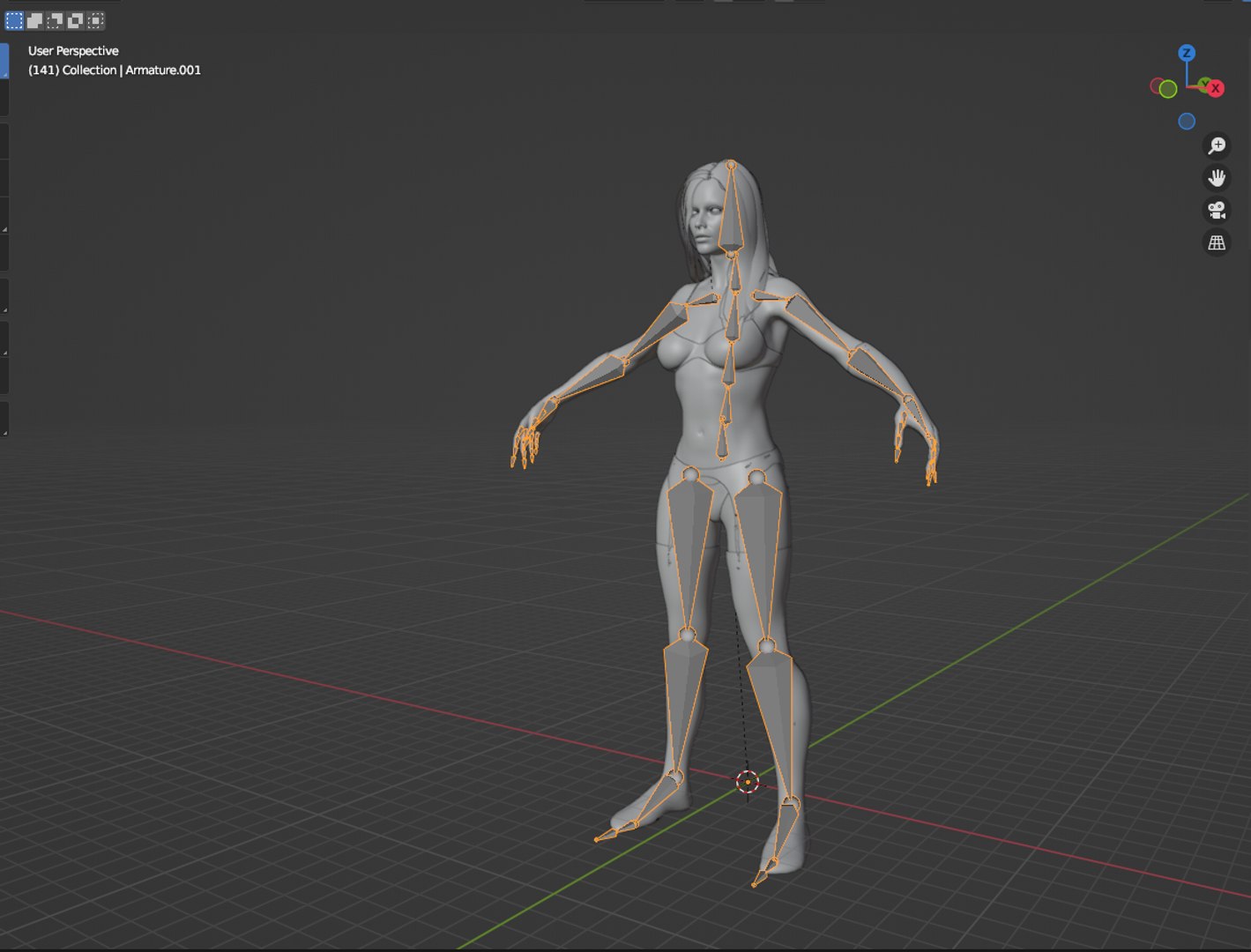1251x952 pixels.
Task: Choose the Intersect Selection mode icon
Action: (x=95, y=19)
